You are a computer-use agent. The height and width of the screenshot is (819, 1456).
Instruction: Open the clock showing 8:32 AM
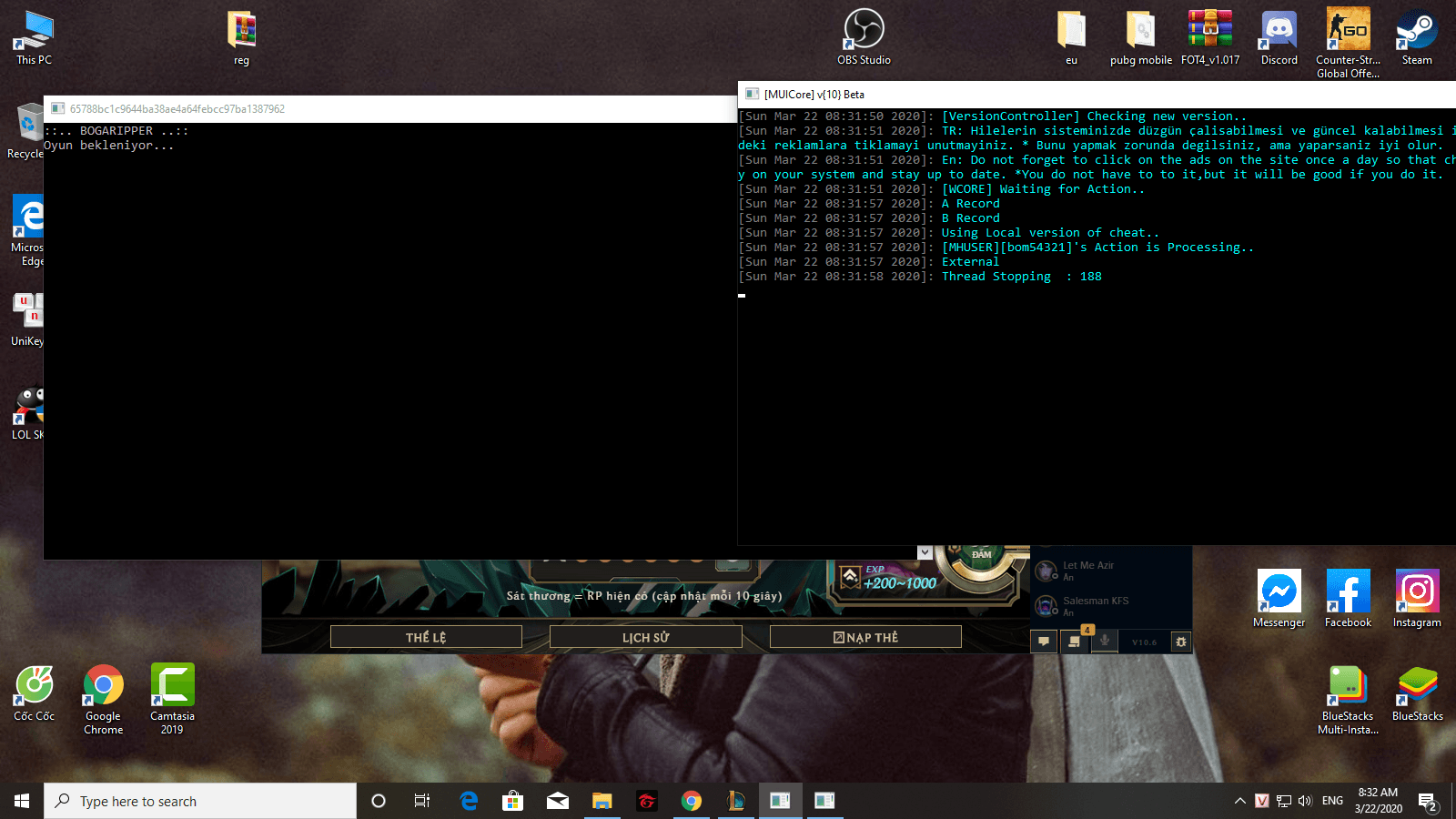(1378, 801)
